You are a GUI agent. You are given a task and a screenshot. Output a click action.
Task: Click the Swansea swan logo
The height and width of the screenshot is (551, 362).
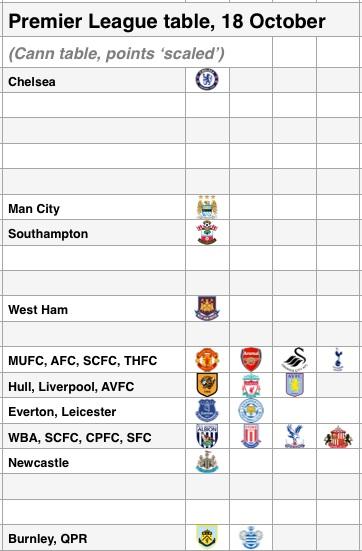[295, 359]
